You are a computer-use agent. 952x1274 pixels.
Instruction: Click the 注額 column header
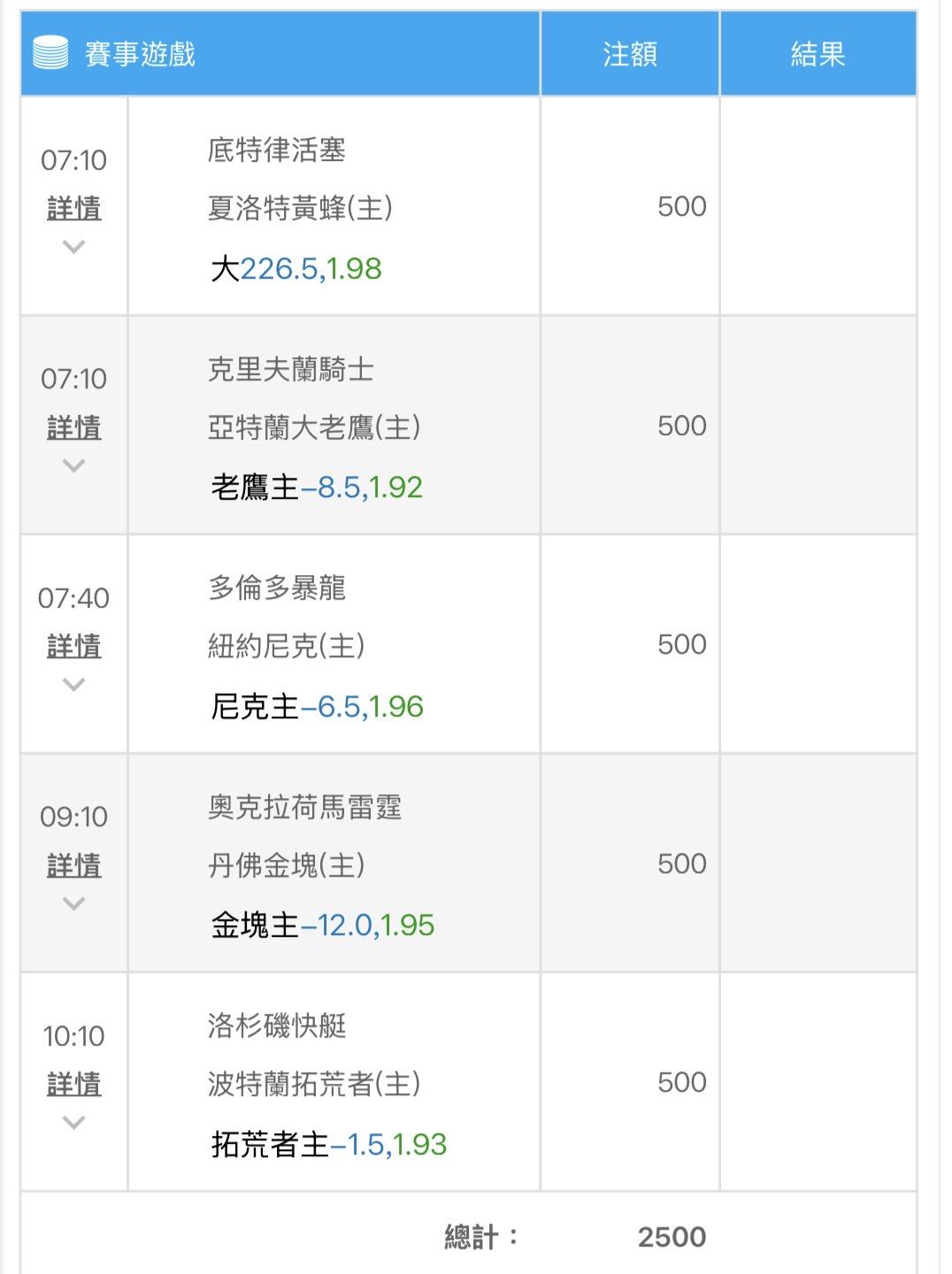tap(630, 54)
